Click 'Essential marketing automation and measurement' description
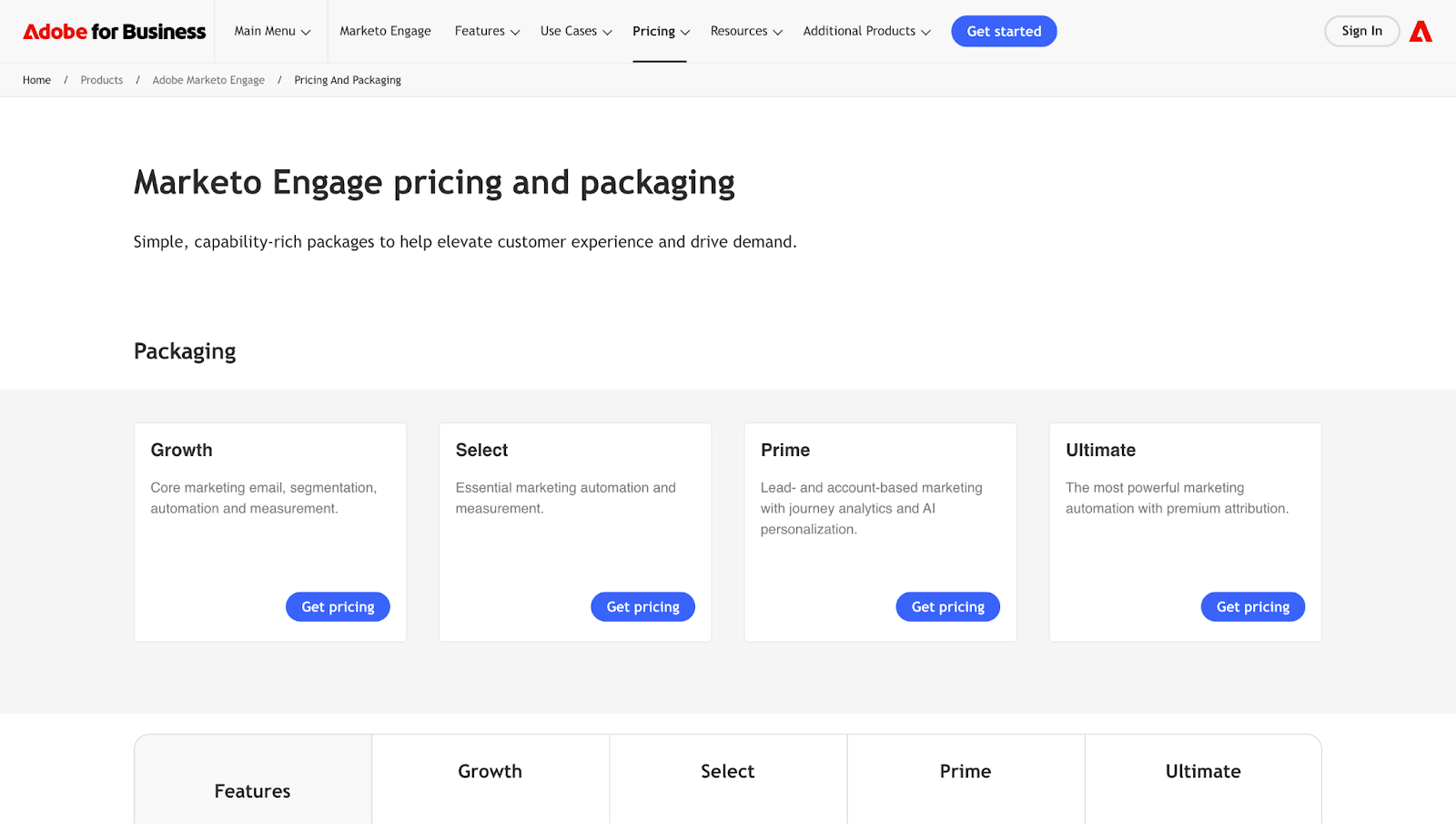The width and height of the screenshot is (1456, 824). pos(565,498)
